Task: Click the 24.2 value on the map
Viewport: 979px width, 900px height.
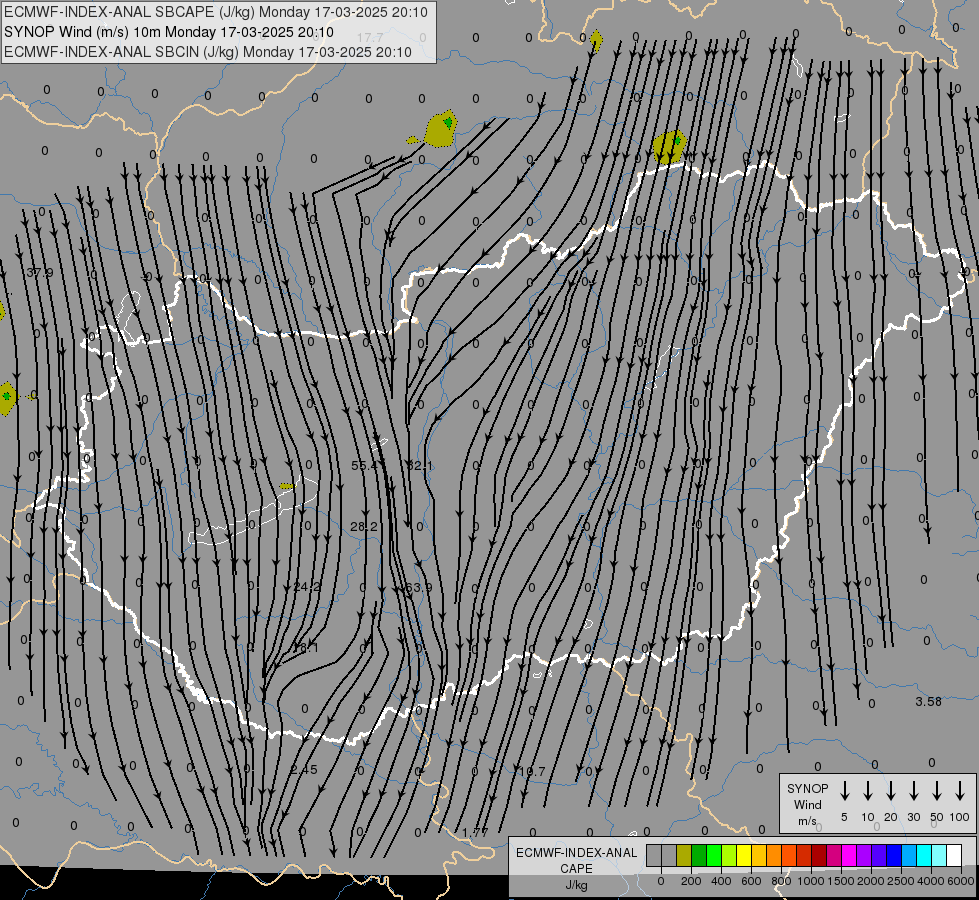Action: (307, 586)
